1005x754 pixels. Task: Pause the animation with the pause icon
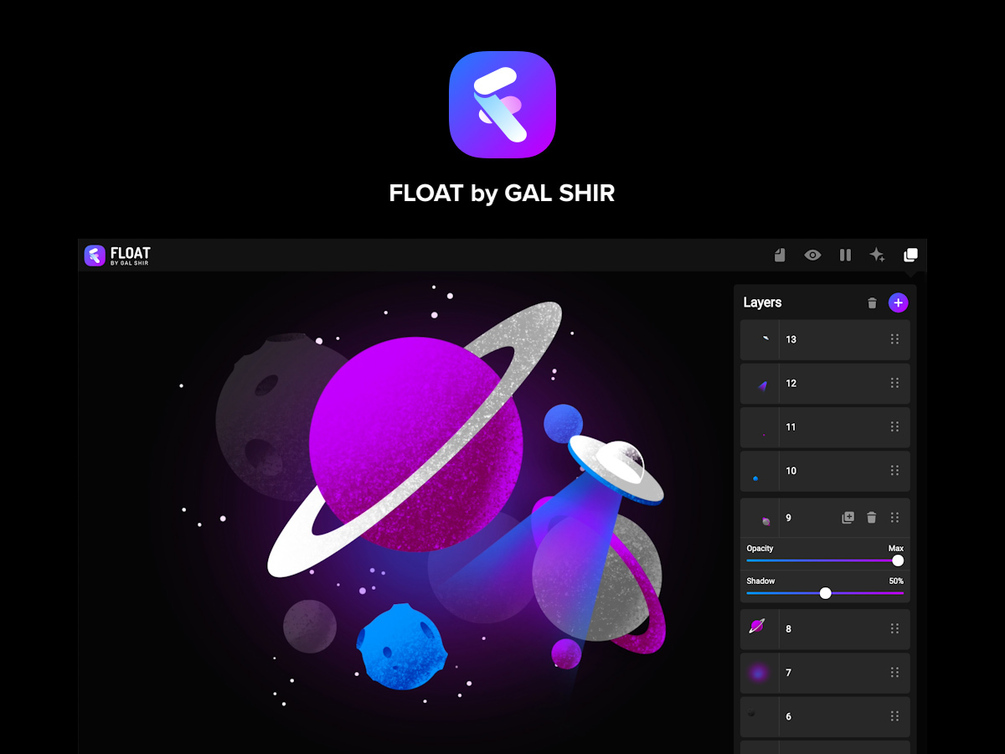[x=845, y=255]
